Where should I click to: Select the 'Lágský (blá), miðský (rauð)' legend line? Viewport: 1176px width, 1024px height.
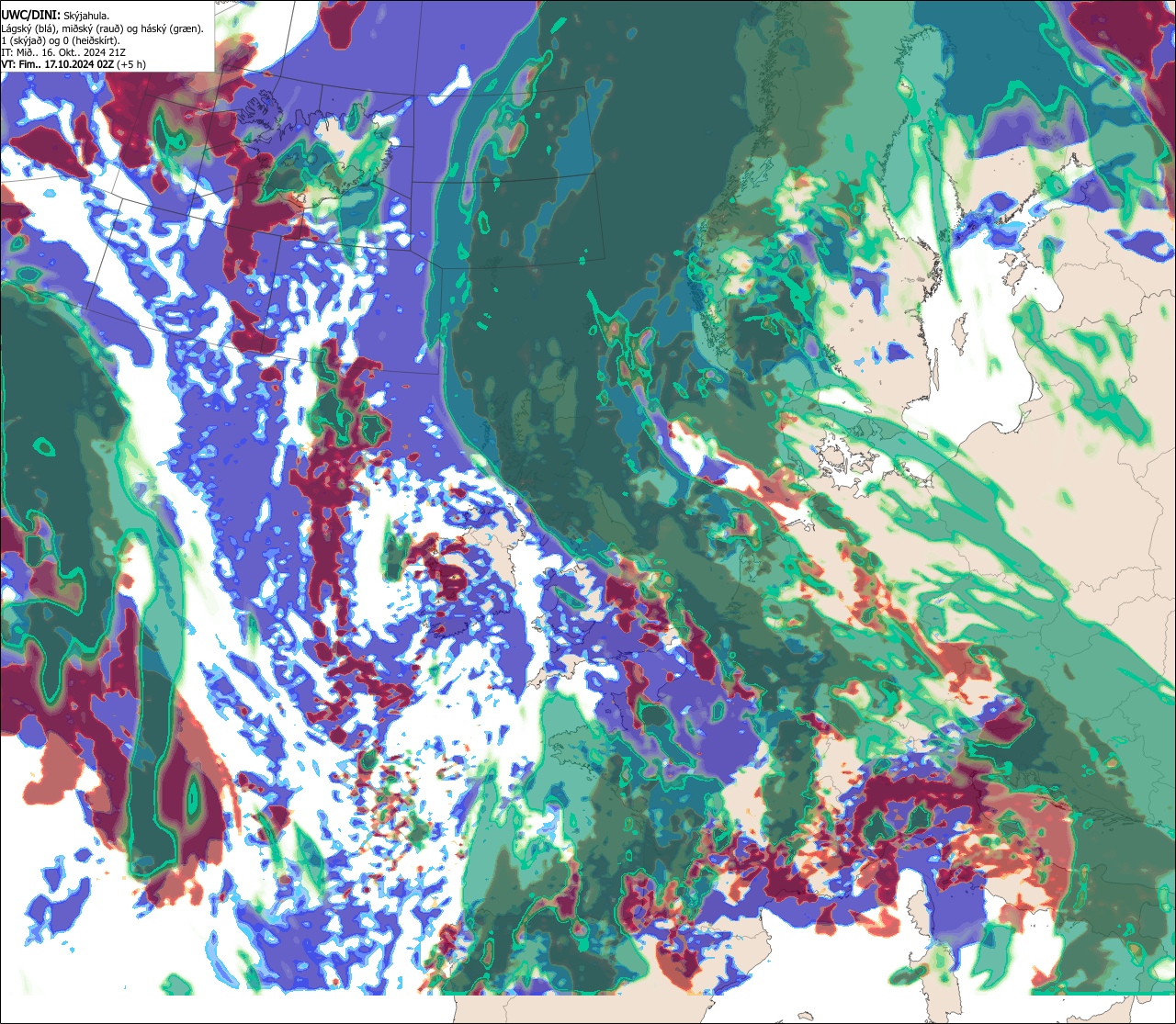[102, 28]
